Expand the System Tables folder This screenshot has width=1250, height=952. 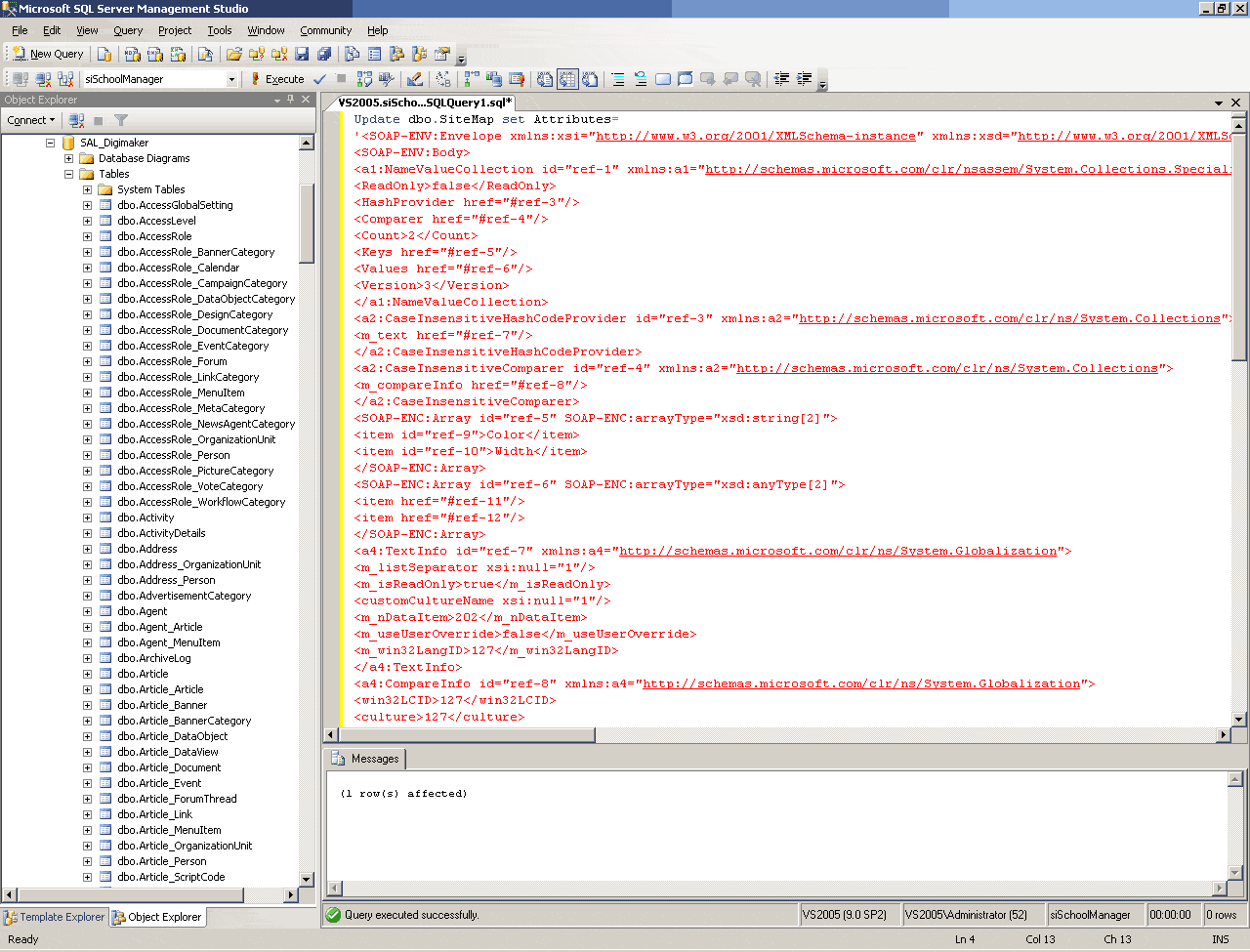87,189
